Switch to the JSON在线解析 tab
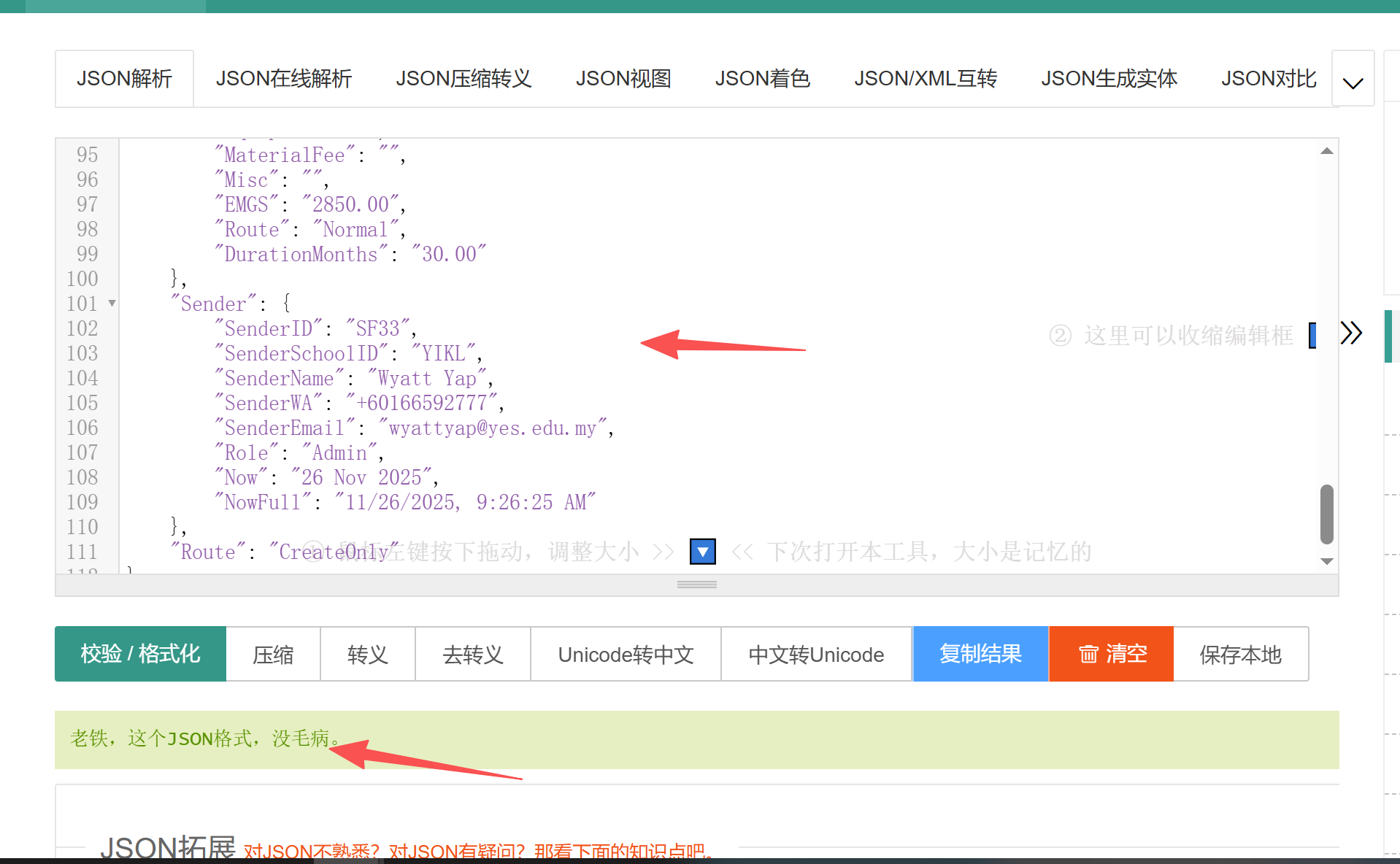1400x864 pixels. [x=283, y=79]
